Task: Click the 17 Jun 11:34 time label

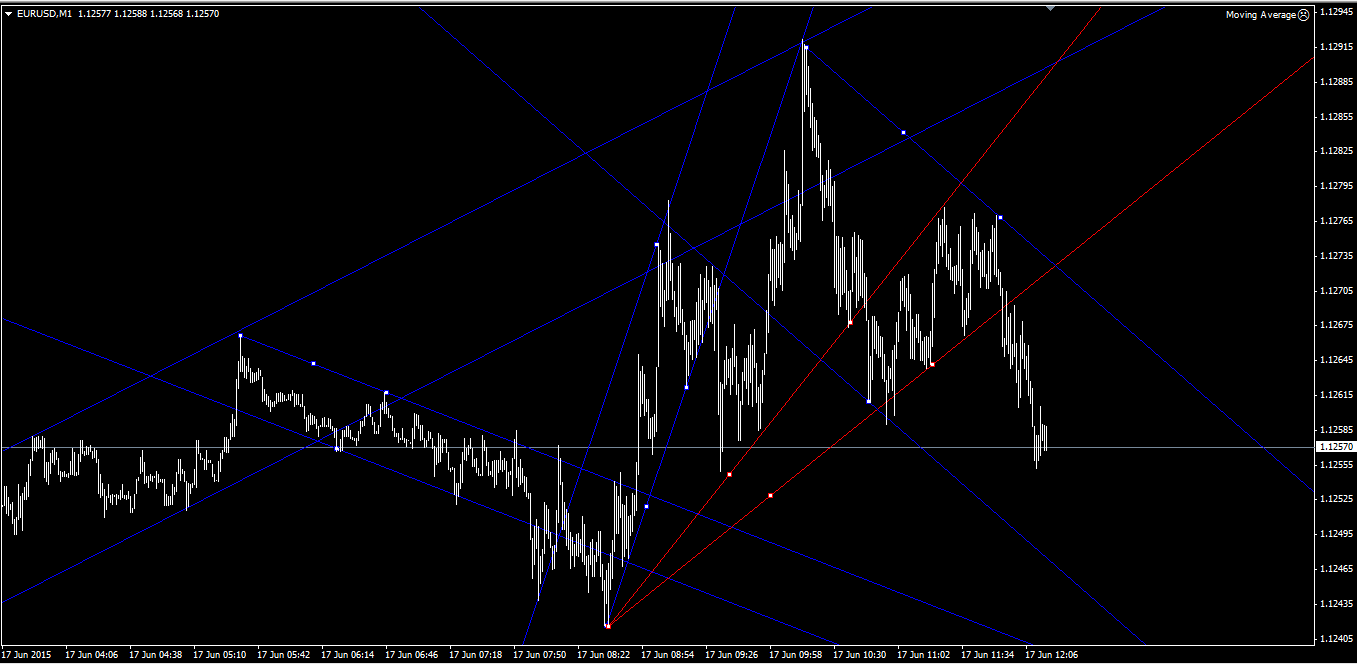Action: pyautogui.click(x=988, y=655)
